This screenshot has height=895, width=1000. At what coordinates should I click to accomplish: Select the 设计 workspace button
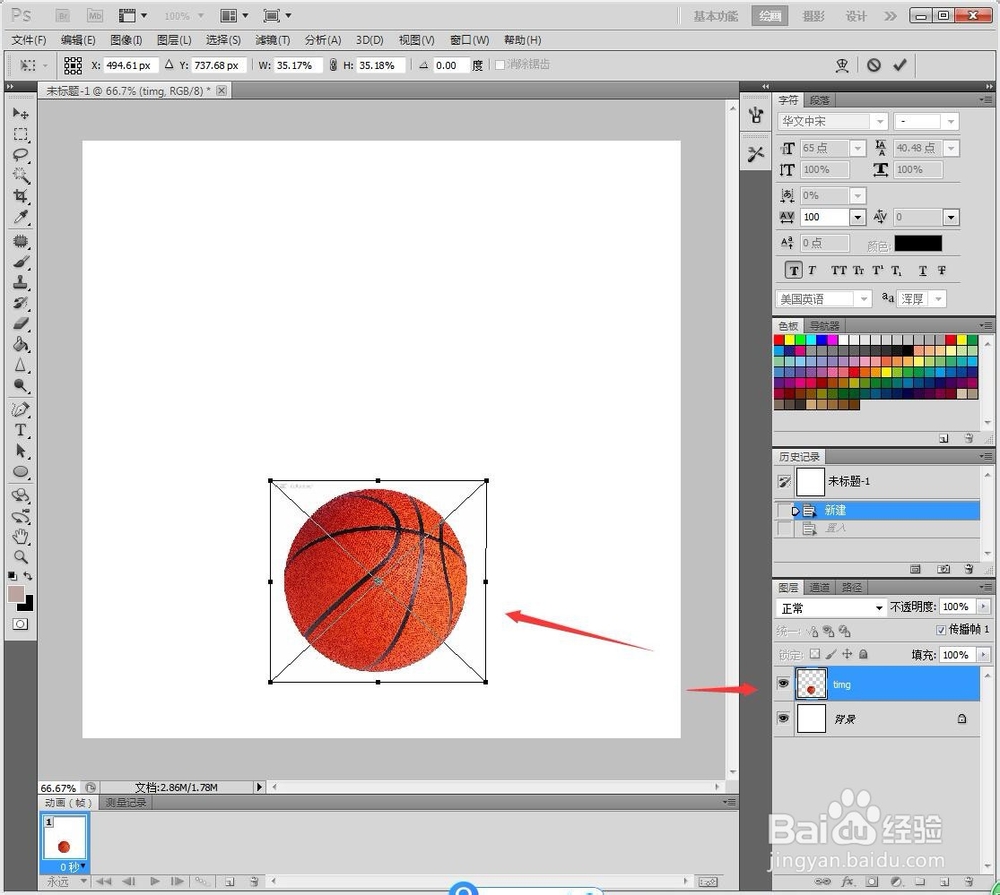[856, 16]
